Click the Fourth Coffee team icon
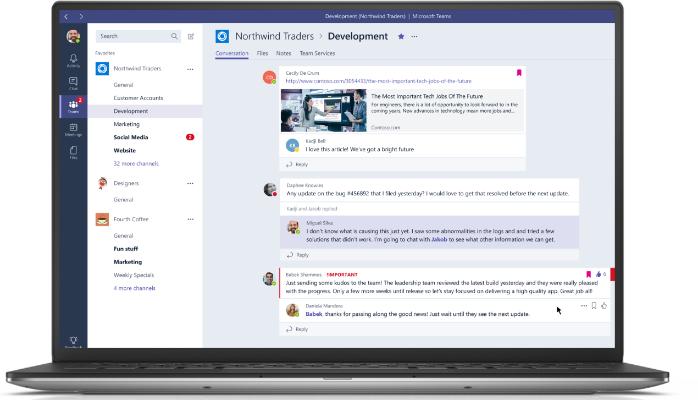Viewport: 698px width, 400px height. click(102, 219)
